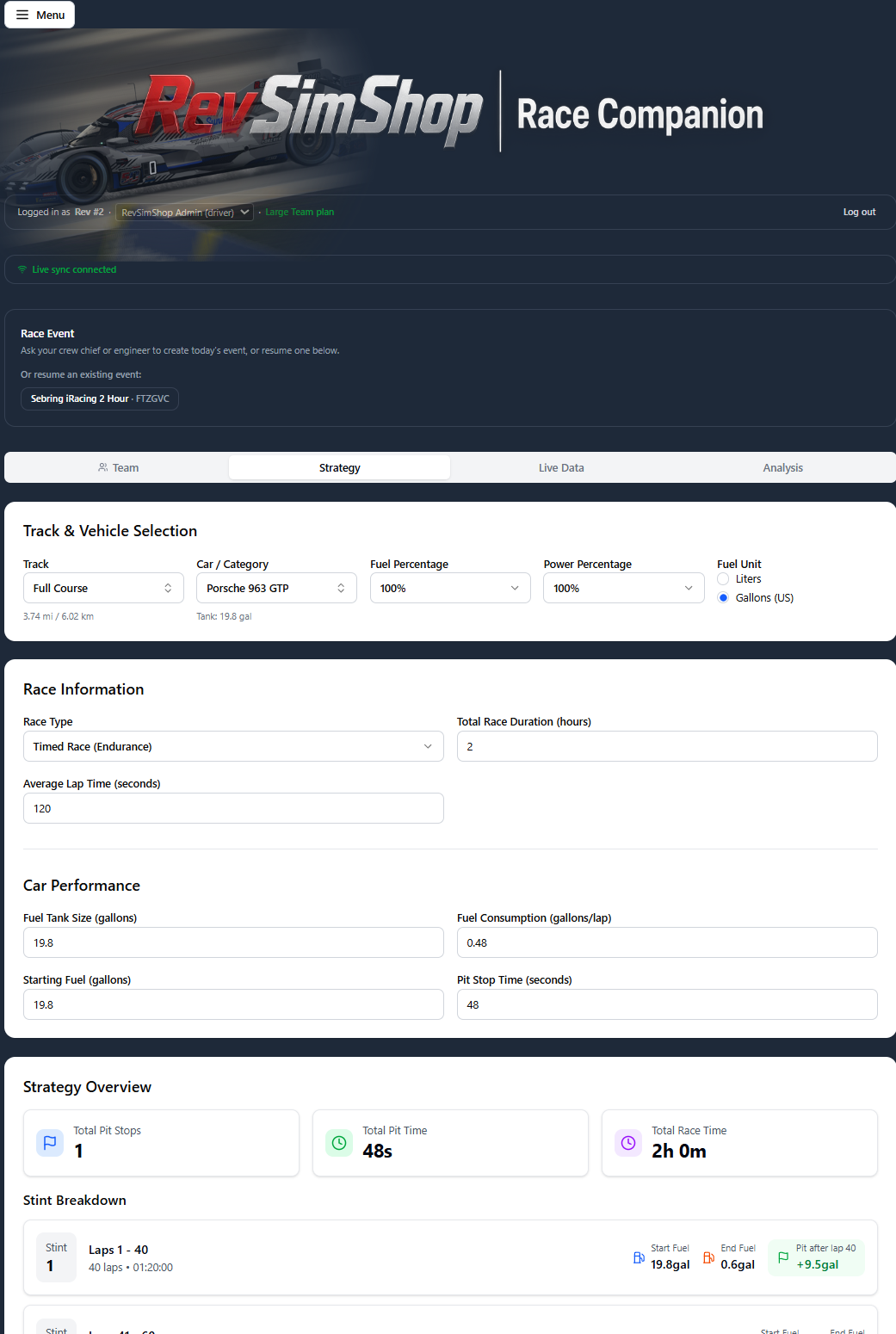Open the Car / Category dropdown

[x=276, y=588]
